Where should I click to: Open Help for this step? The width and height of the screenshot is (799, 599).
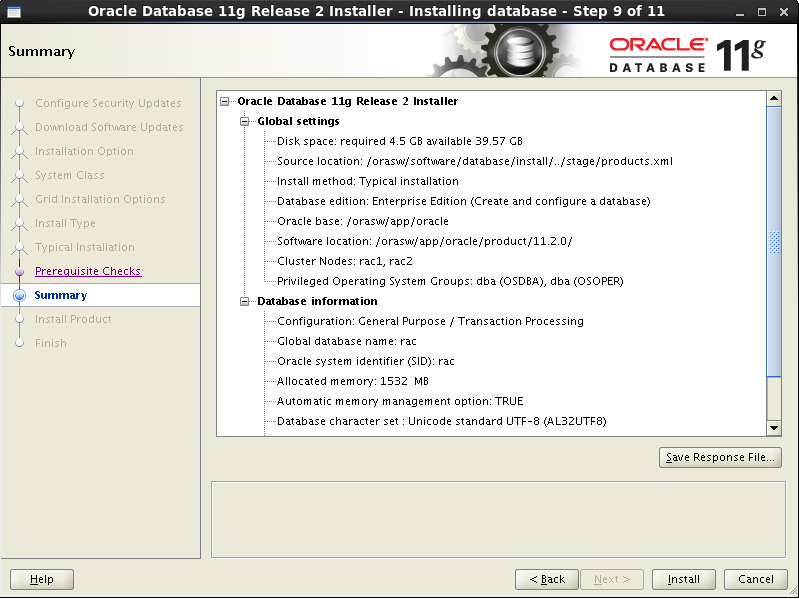click(42, 579)
